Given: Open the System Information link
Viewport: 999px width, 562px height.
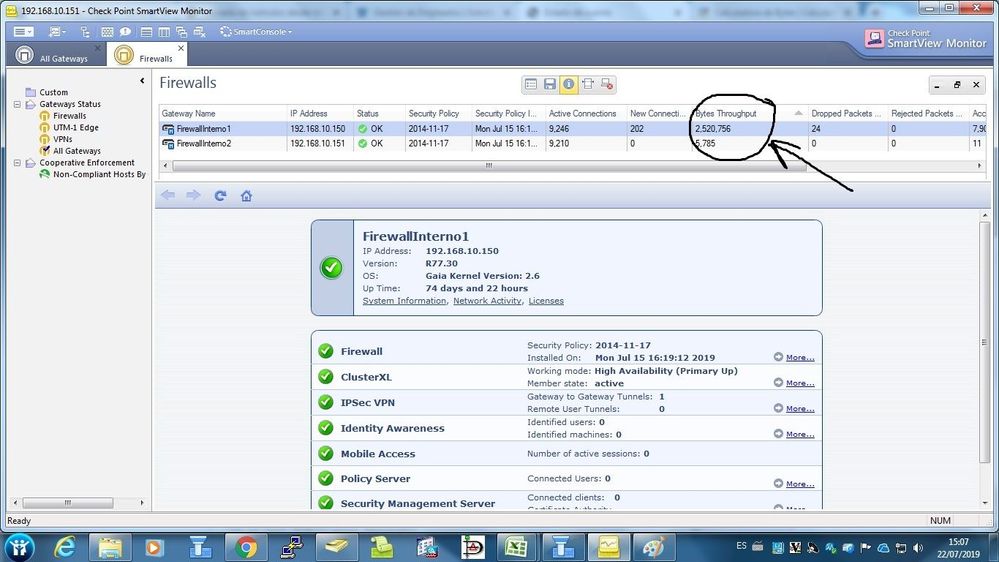Looking at the screenshot, I should (x=404, y=301).
